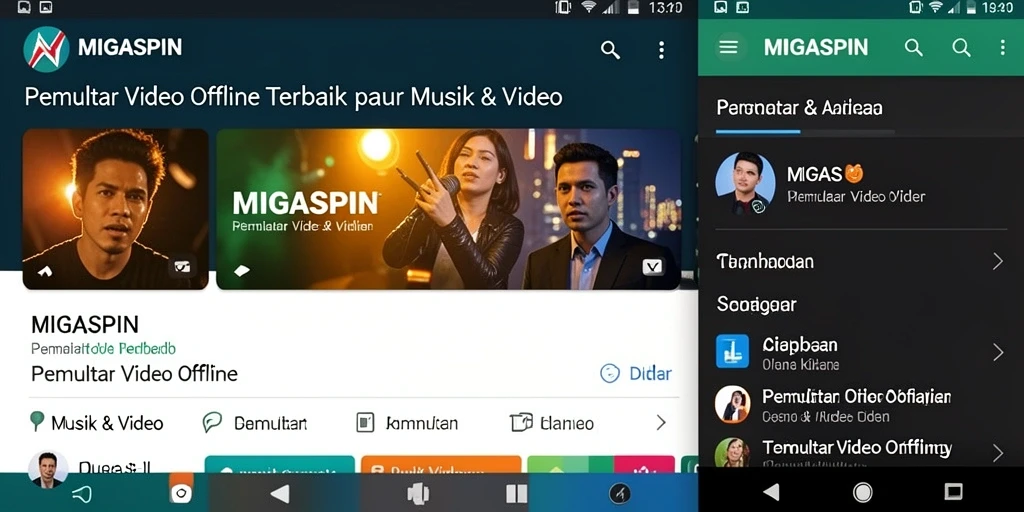Viewport: 1024px width, 512px height.
Task: Expand more categories with the chevron arrow
Action: (x=661, y=423)
